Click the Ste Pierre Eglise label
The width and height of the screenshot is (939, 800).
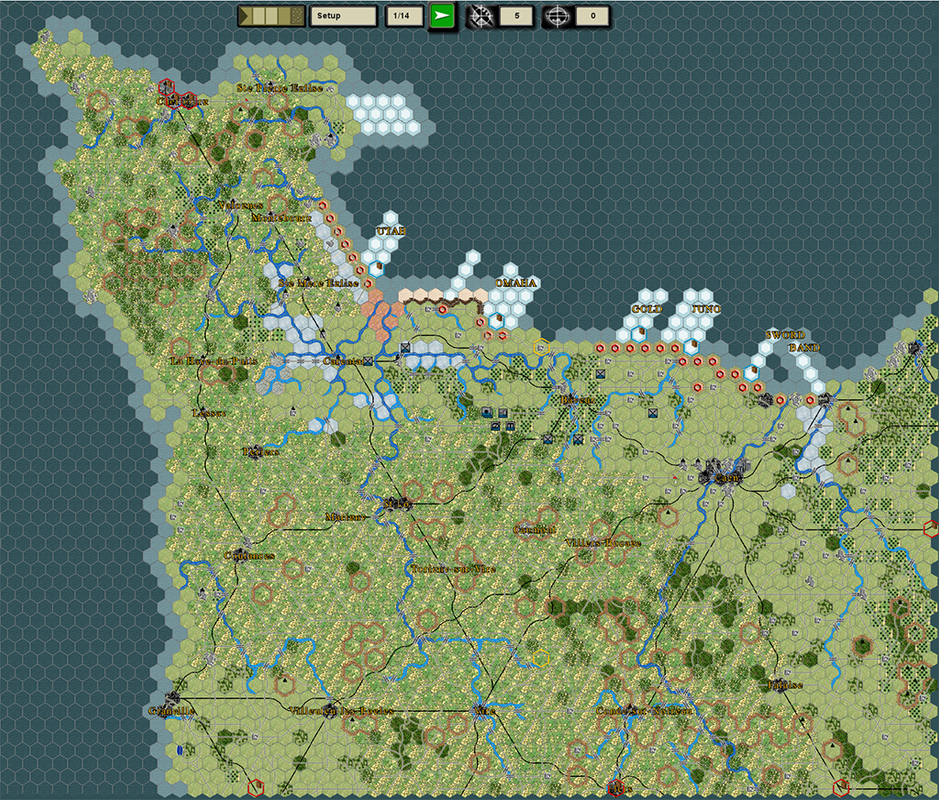pos(280,88)
